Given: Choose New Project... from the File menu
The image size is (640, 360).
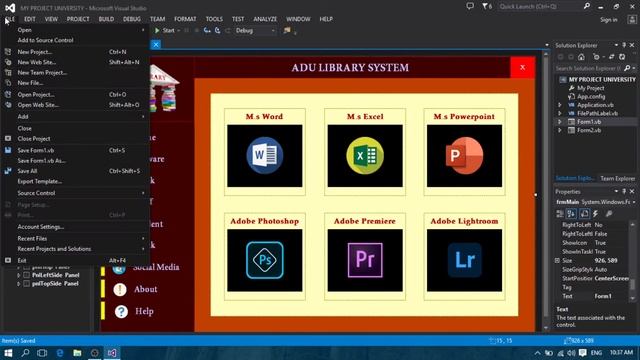Looking at the screenshot, I should coord(75,52).
